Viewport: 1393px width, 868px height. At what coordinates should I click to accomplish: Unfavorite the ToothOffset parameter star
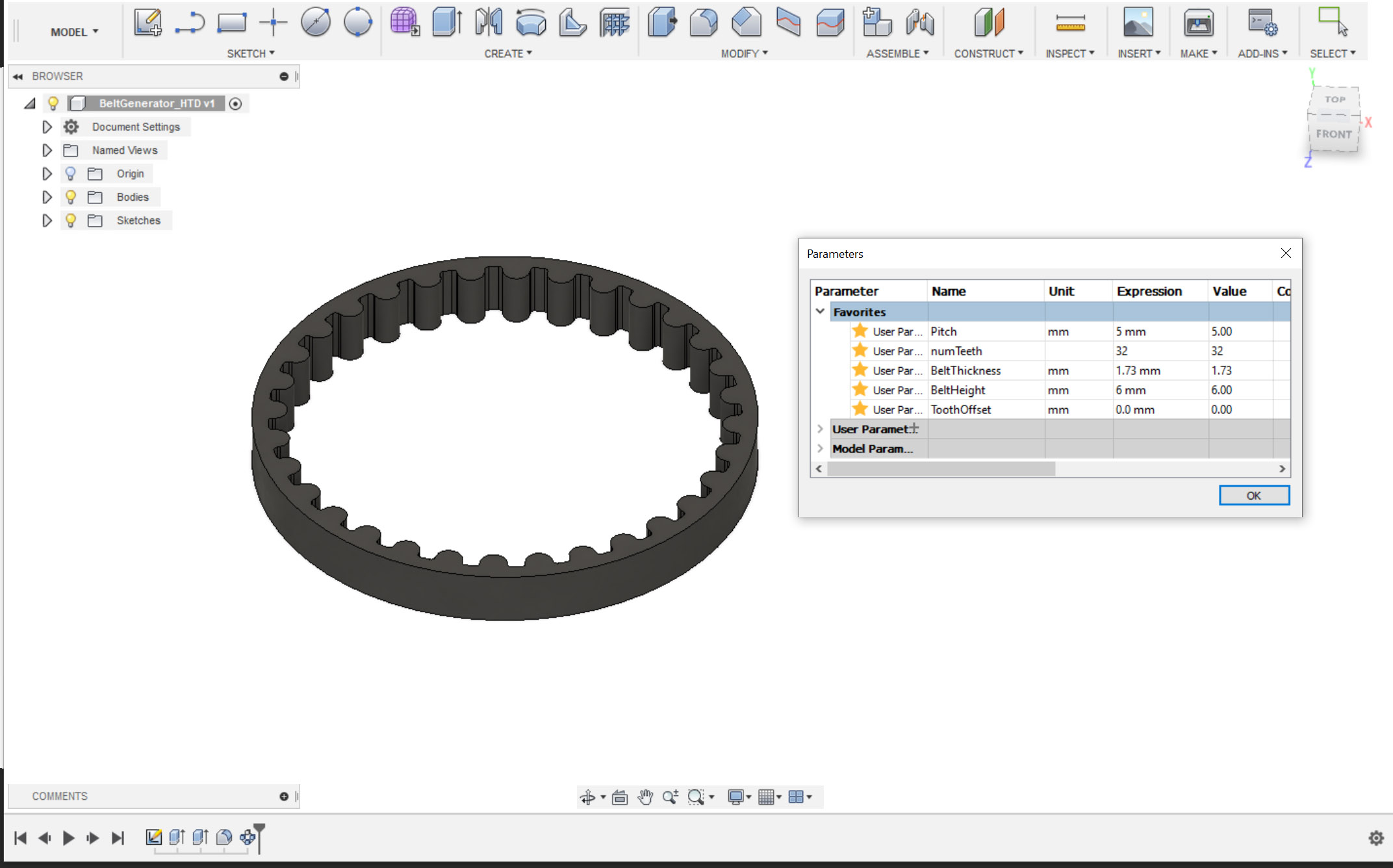click(x=860, y=409)
